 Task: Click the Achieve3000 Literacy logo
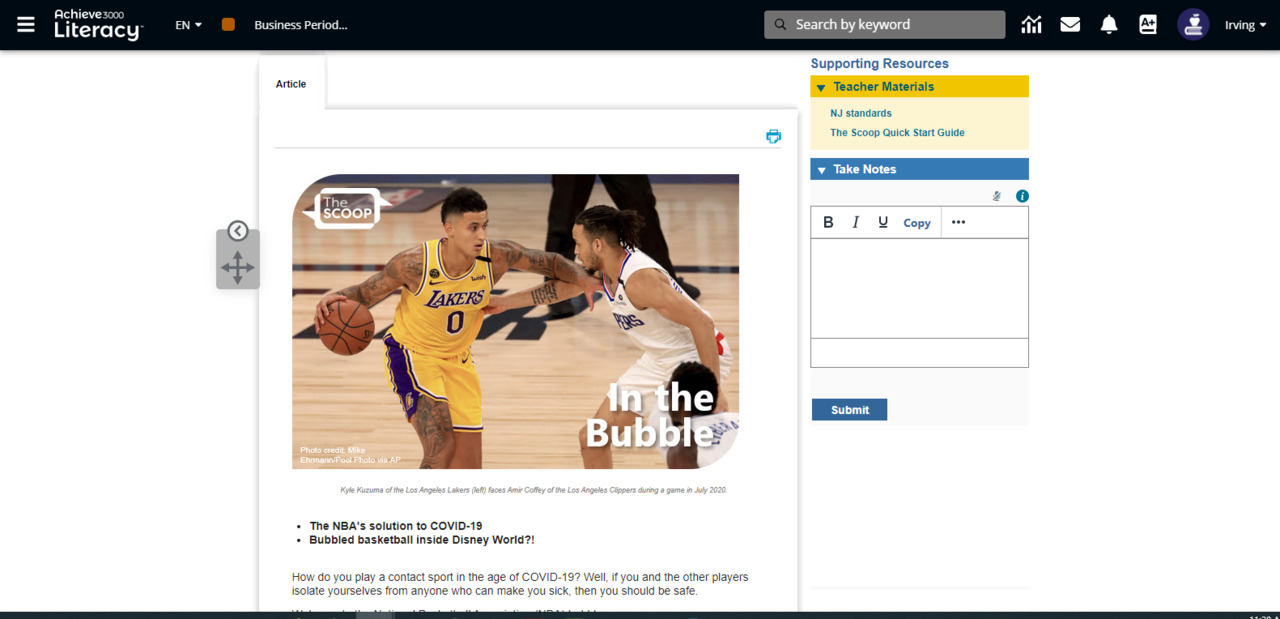tap(98, 25)
